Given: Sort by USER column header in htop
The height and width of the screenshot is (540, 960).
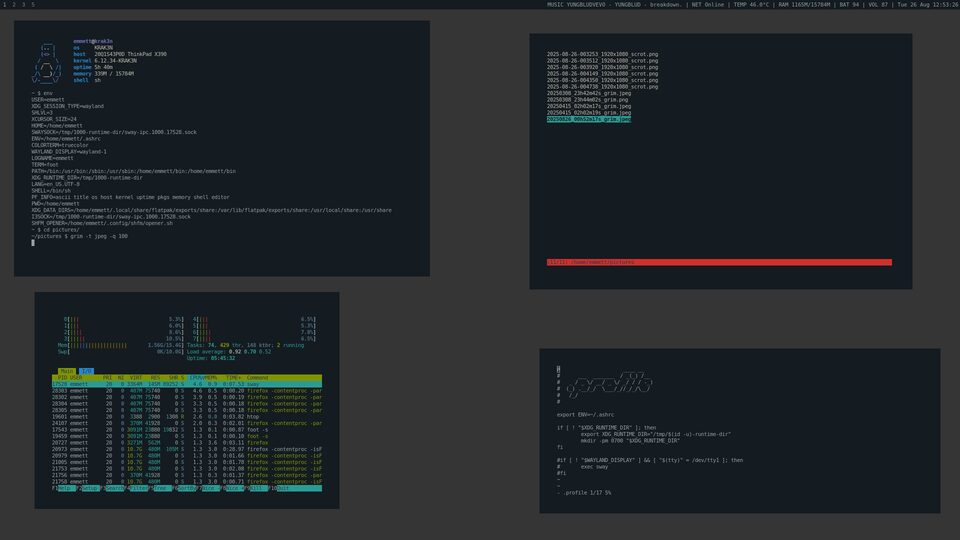Looking at the screenshot, I should pyautogui.click(x=76, y=378).
